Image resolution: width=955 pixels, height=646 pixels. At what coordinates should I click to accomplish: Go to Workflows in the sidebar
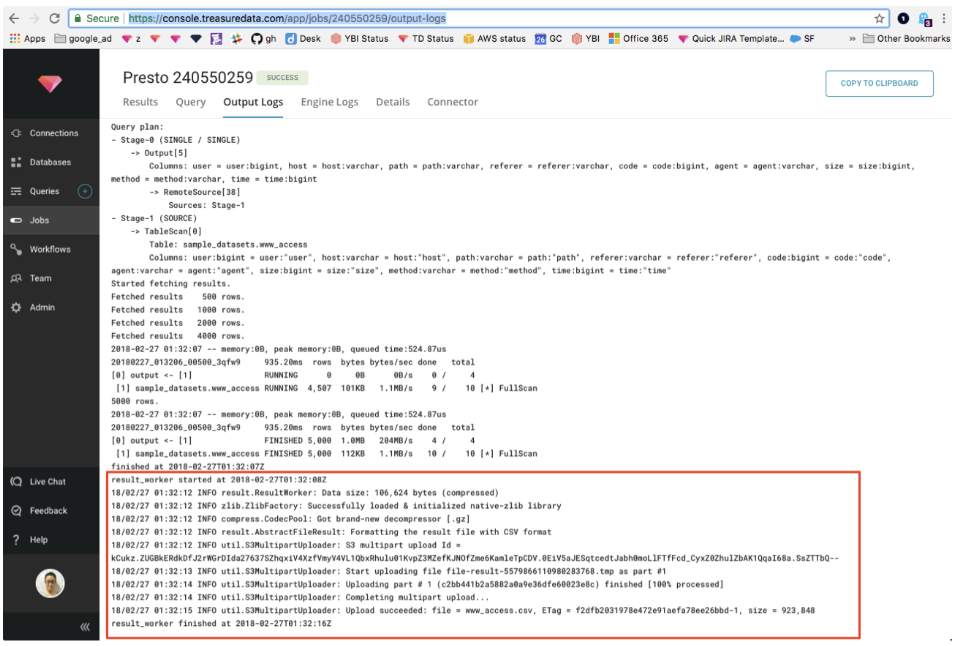coord(50,249)
